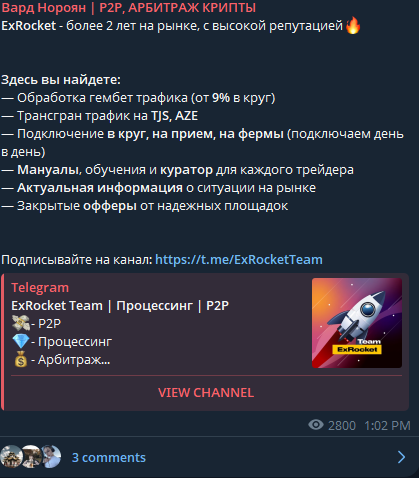Click the first commenter avatar

[x=11, y=456]
